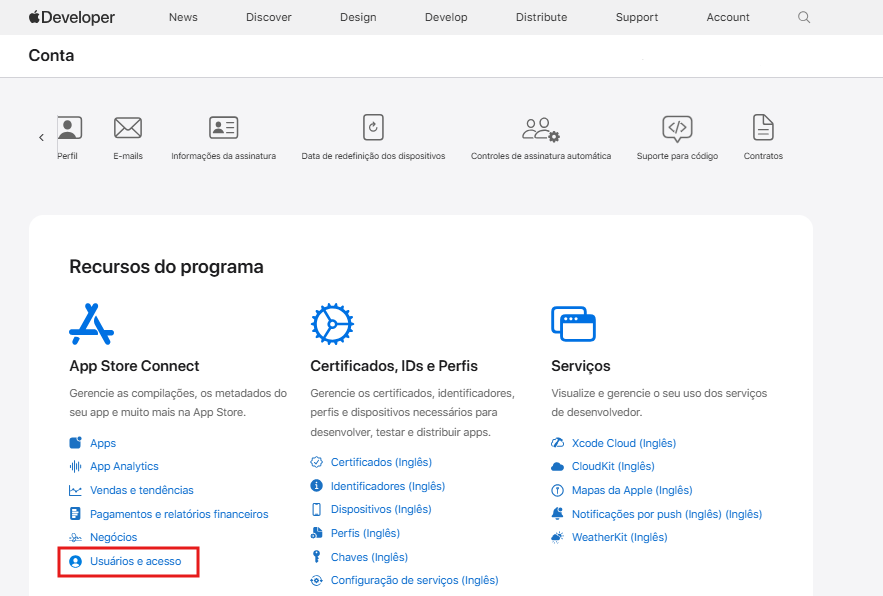Viewport: 883px width, 596px height.
Task: Click the Contratos document icon
Action: (x=763, y=128)
